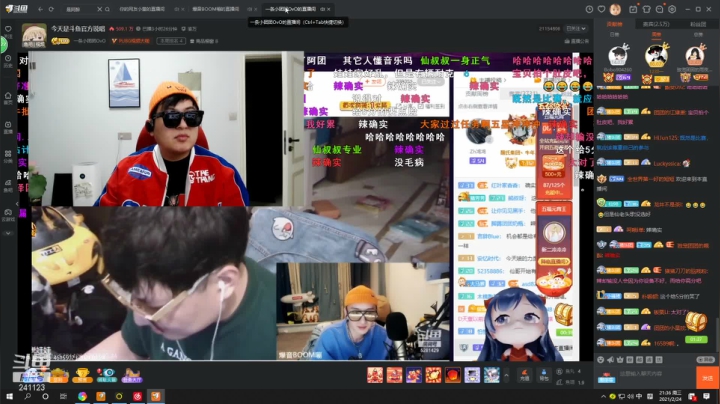Select the daily ranking sub-tab
Image resolution: width=720 pixels, height=404 pixels.
[x=614, y=34]
